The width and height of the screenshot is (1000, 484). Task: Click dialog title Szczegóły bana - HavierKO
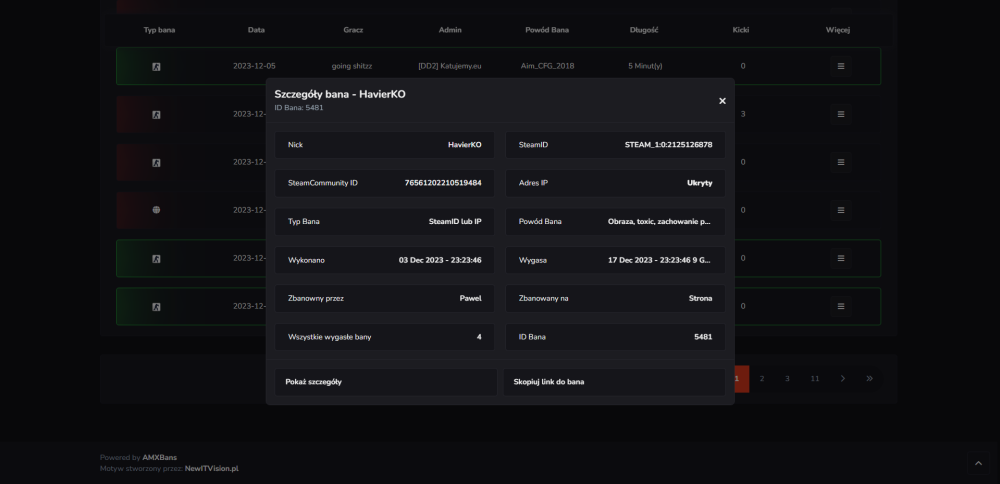pyautogui.click(x=340, y=94)
